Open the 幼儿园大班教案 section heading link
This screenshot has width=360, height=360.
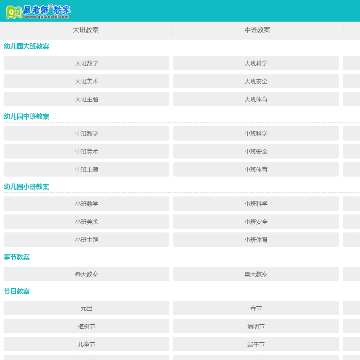tap(26, 46)
